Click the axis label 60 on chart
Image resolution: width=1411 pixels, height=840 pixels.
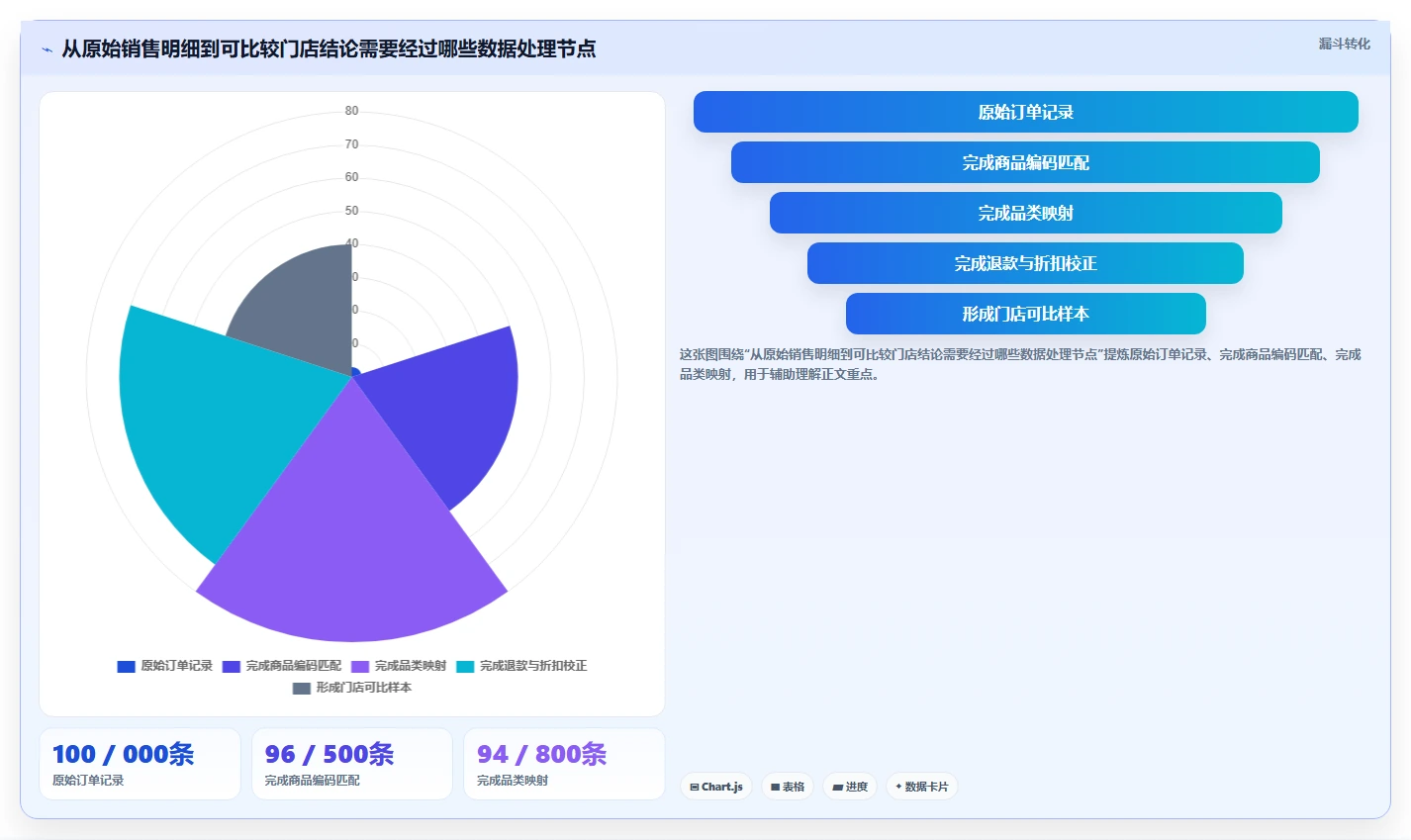(351, 177)
